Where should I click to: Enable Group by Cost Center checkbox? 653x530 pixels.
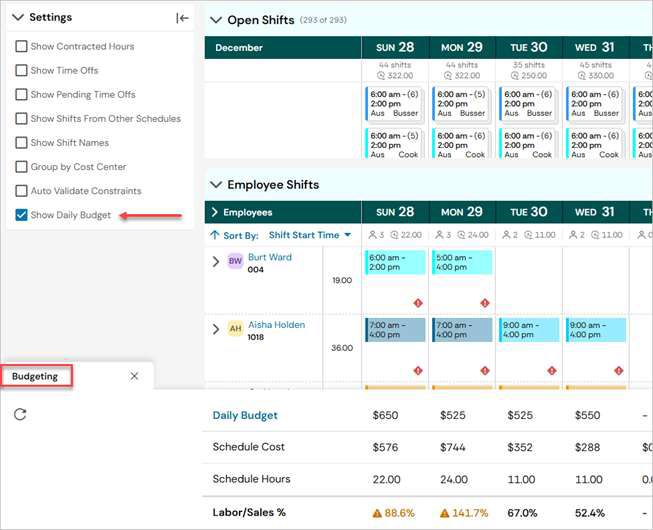click(21, 167)
